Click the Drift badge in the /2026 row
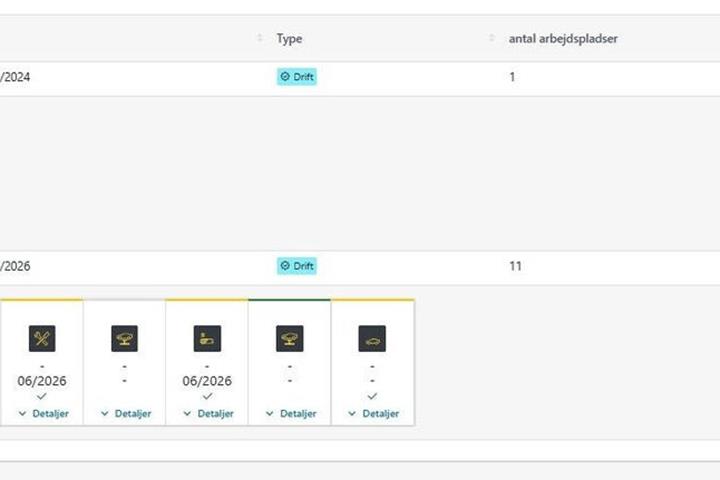720x480 pixels. click(x=297, y=266)
